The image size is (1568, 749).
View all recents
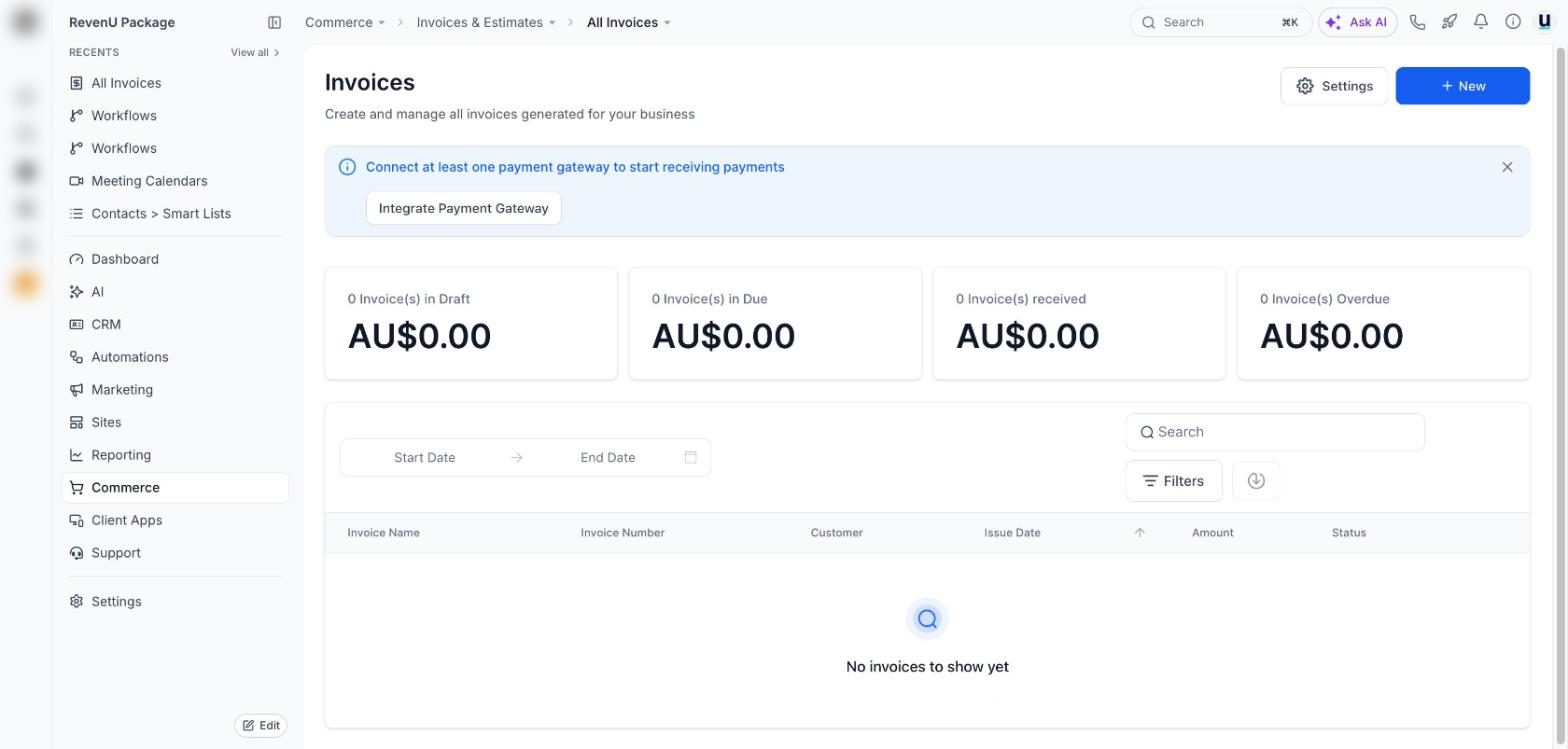(x=255, y=52)
